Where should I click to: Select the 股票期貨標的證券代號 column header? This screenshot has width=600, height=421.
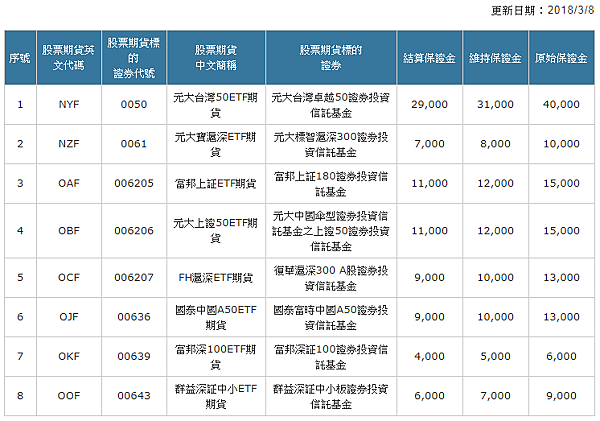pos(134,58)
